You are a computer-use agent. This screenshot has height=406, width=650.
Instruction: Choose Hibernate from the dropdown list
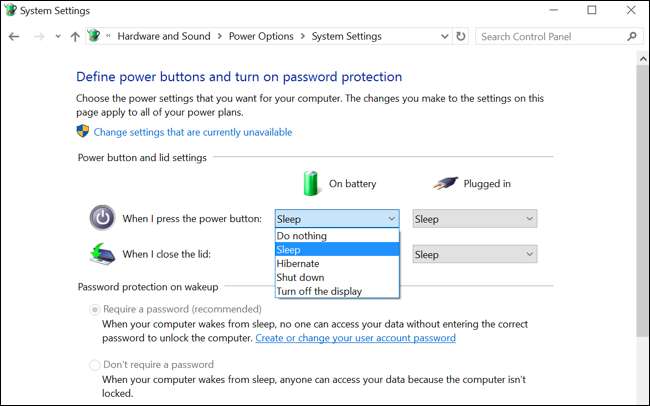298,263
